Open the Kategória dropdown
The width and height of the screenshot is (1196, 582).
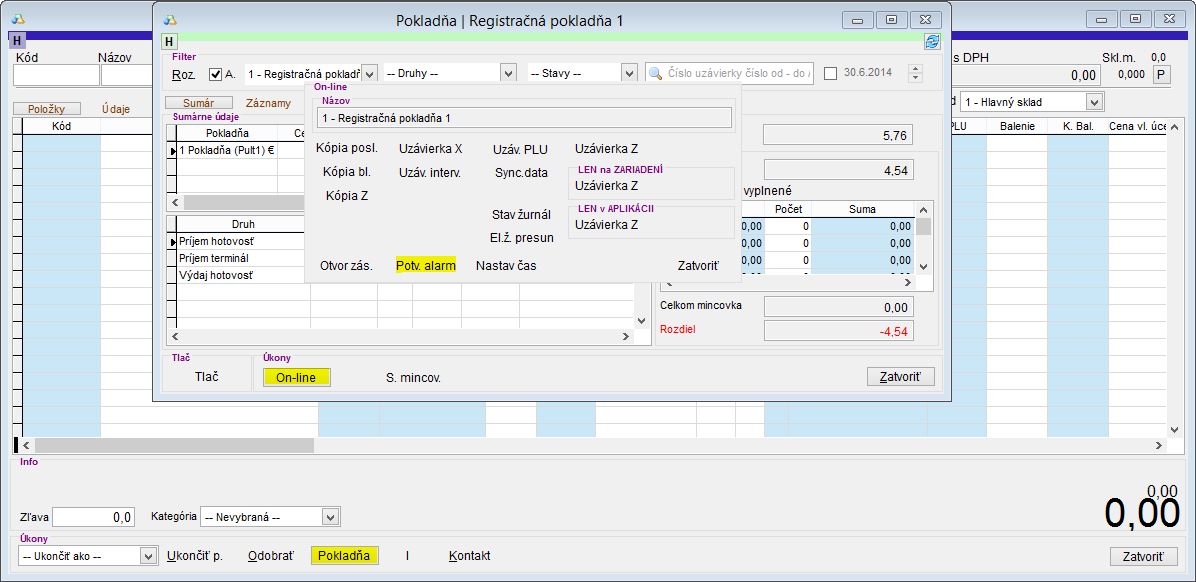(330, 517)
